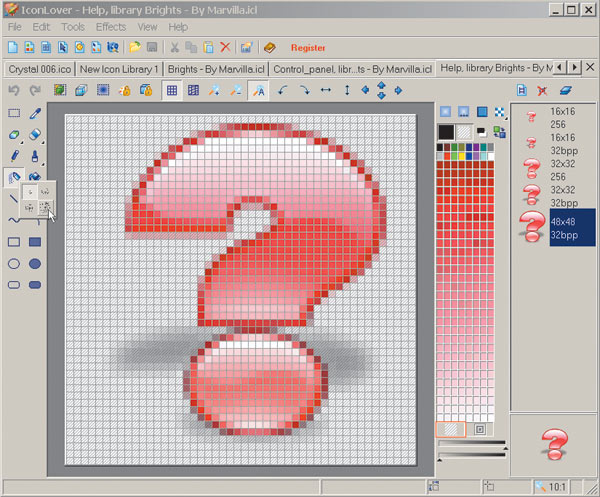Select the green color eraser tool
Screen dimensions: 600x497
[x=14, y=134]
